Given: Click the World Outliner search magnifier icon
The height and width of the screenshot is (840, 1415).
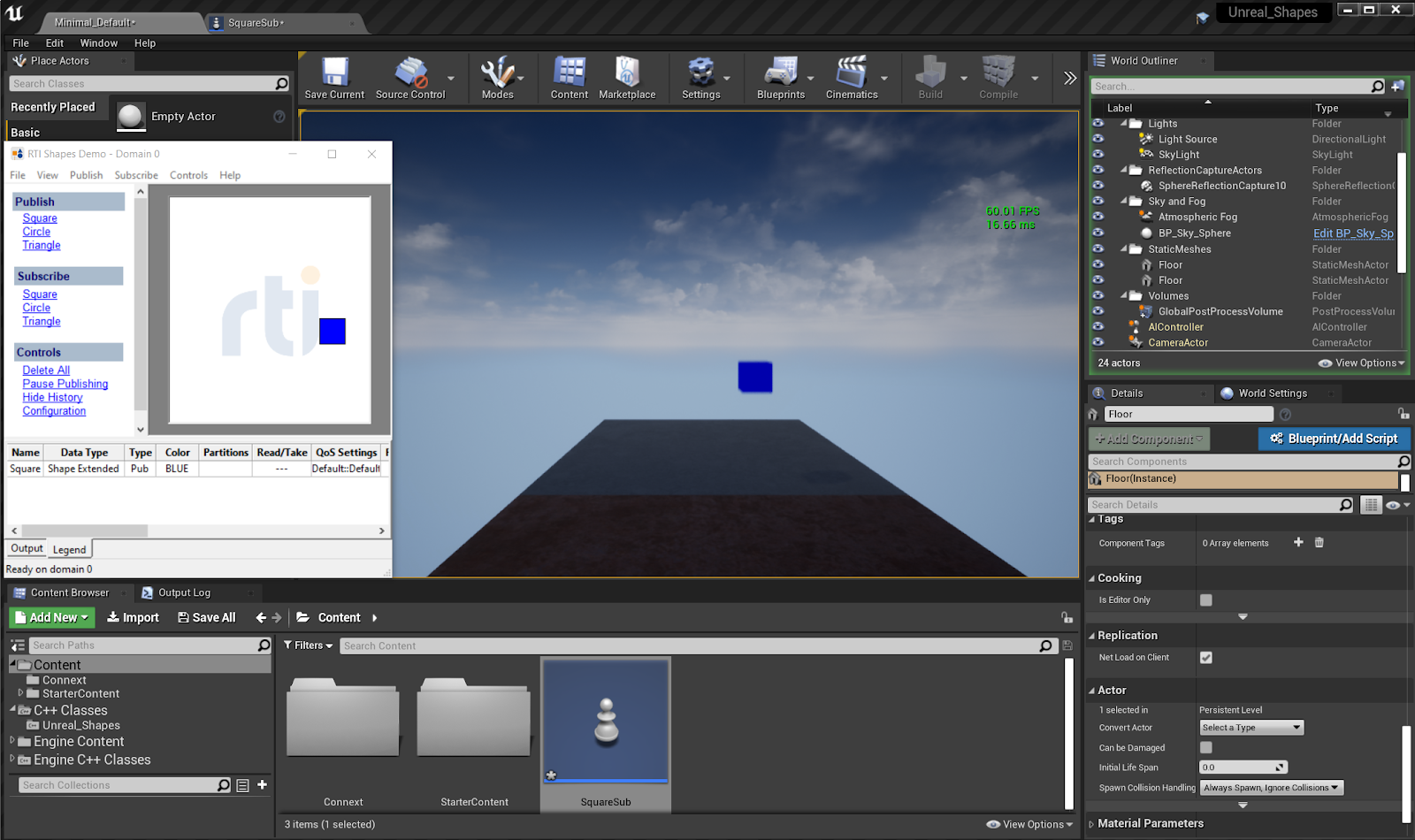Looking at the screenshot, I should 1378,86.
